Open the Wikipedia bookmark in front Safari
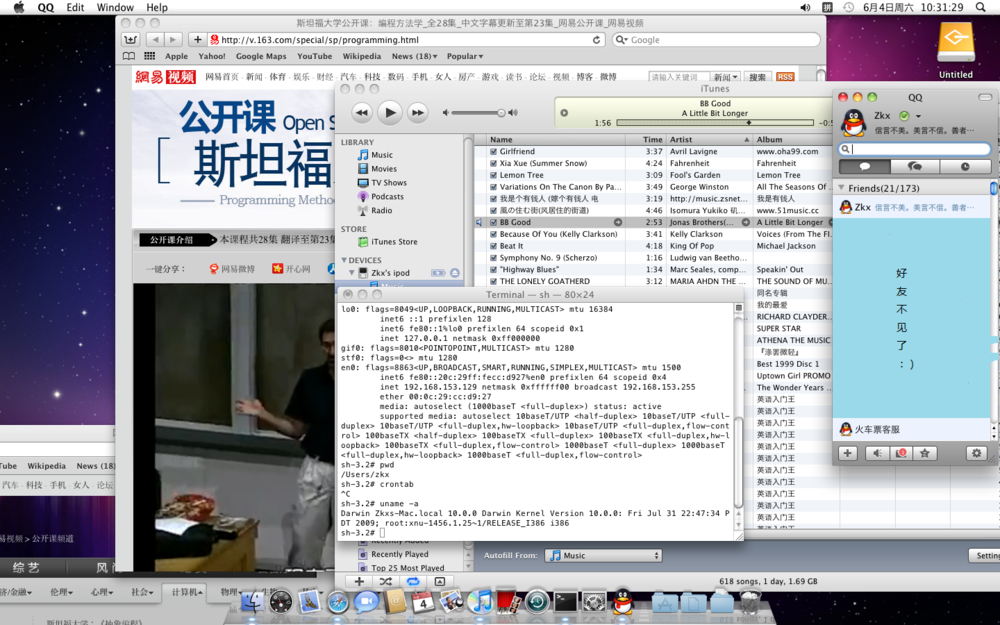Screen dimensions: 1000x625 tap(362, 56)
